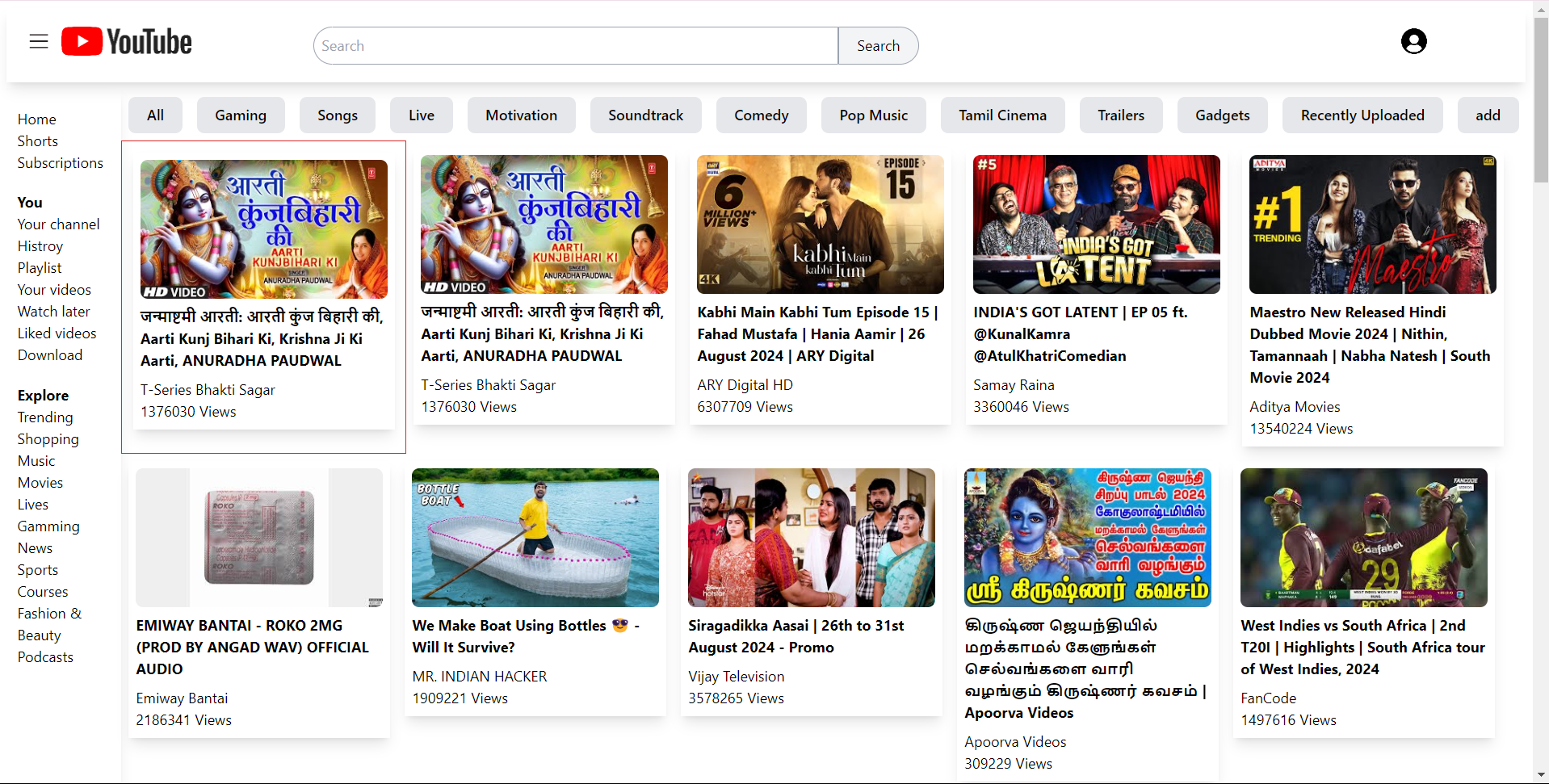Viewport: 1549px width, 784px height.
Task: Open the hamburger menu icon
Action: coord(39,42)
